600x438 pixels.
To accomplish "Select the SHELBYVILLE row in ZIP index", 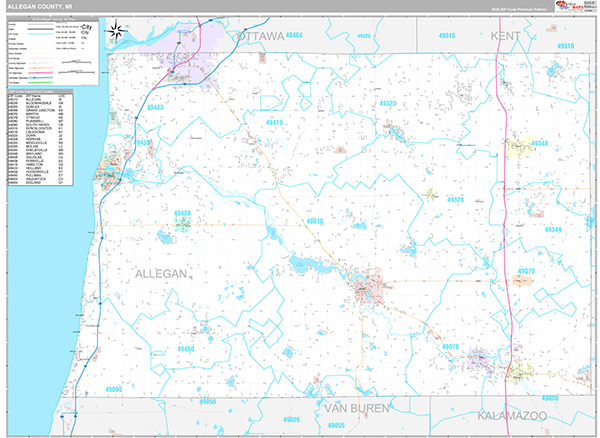I will [36, 150].
